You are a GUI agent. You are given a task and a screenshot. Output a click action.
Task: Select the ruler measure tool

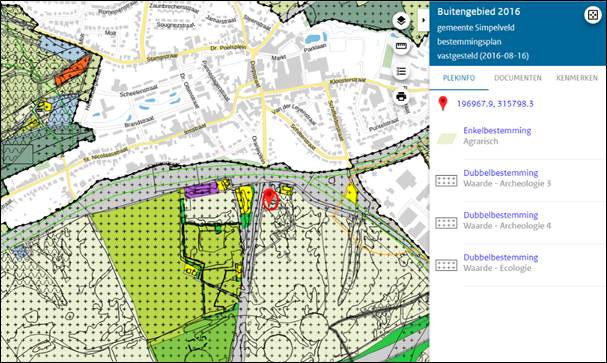401,46
